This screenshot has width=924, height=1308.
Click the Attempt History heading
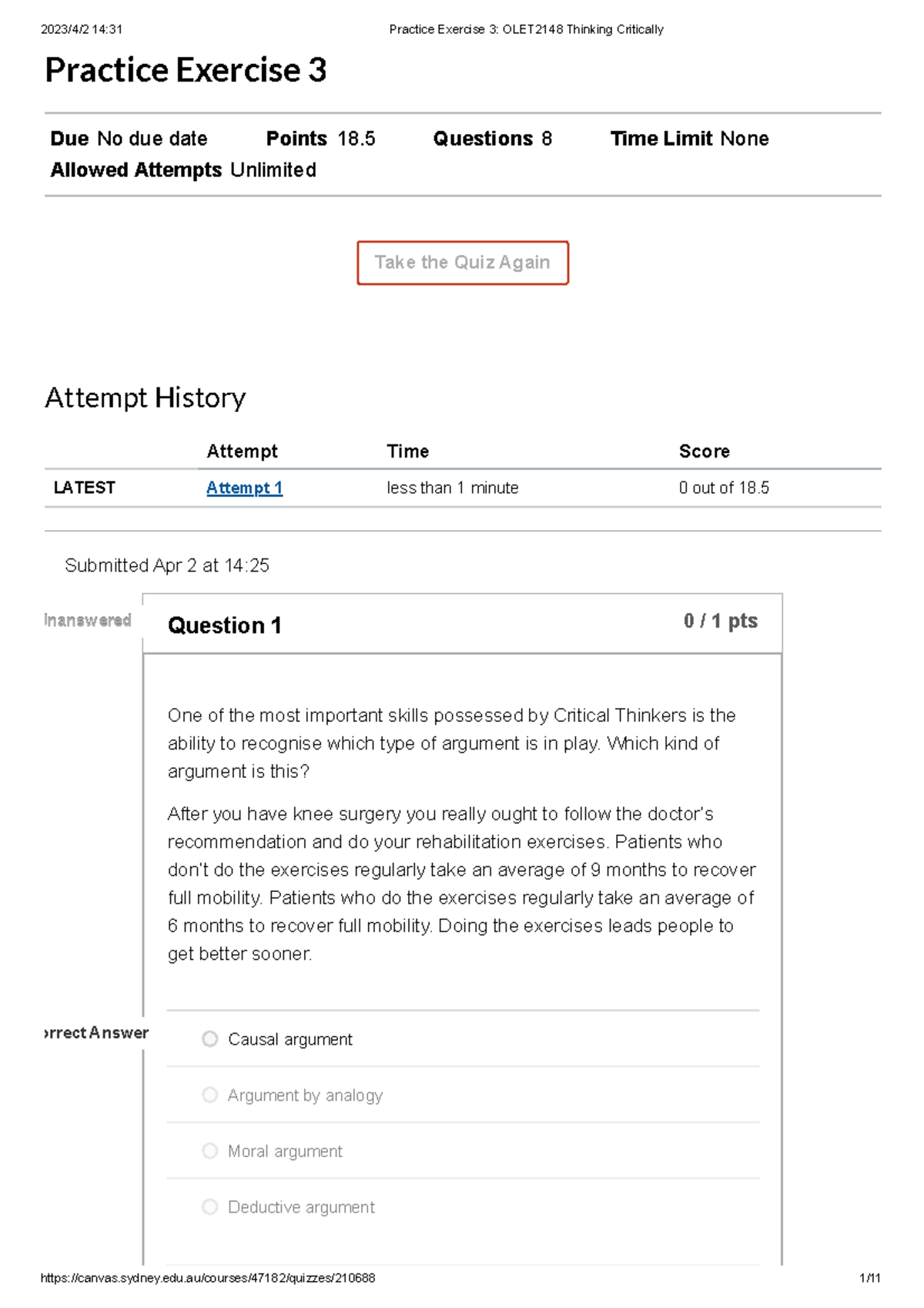[146, 397]
